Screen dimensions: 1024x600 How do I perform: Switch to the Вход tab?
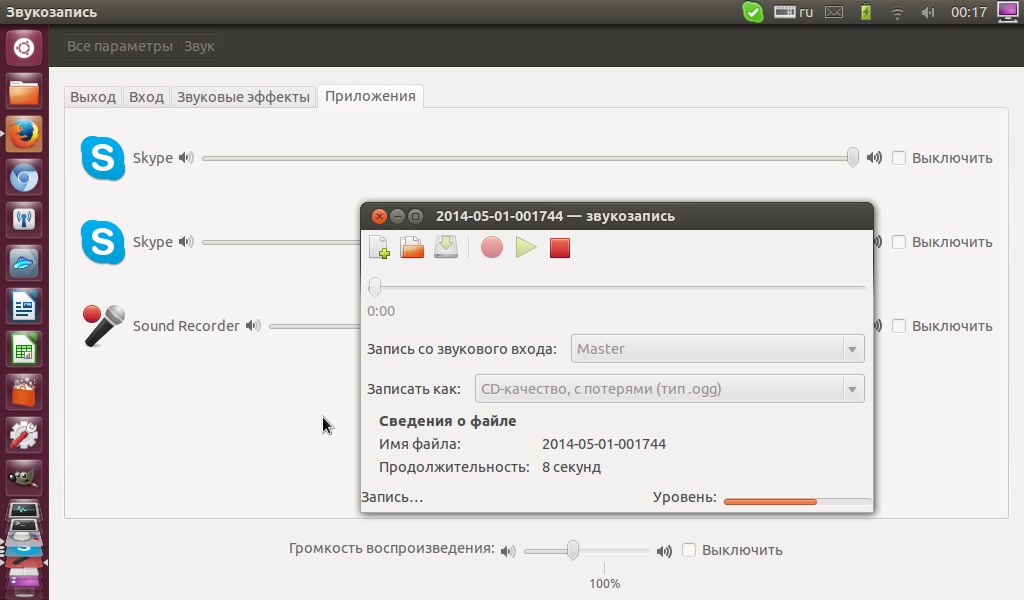coord(146,97)
